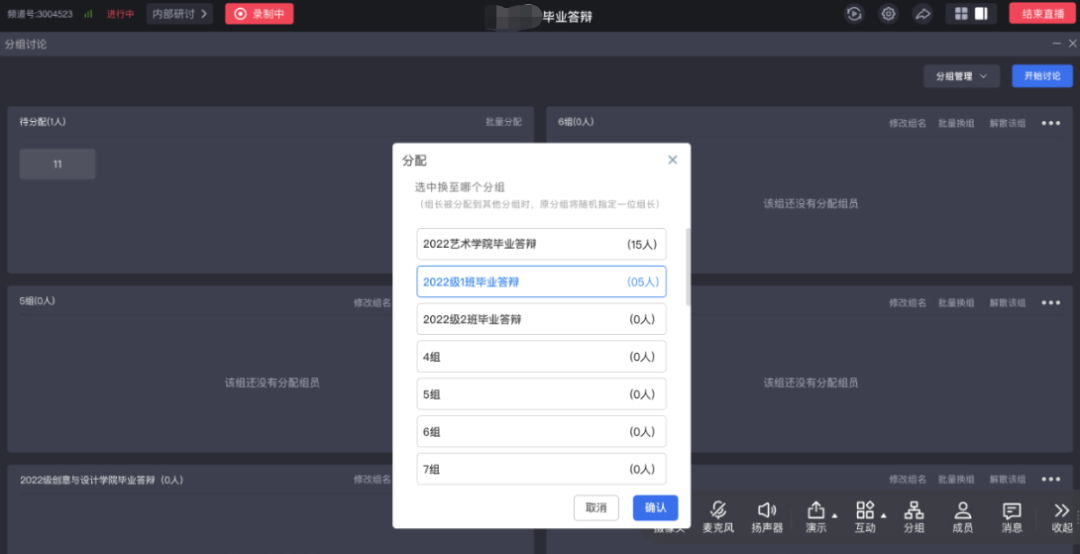The height and width of the screenshot is (554, 1080).
Task: Collapse the toolbar with 收起
Action: [1061, 516]
